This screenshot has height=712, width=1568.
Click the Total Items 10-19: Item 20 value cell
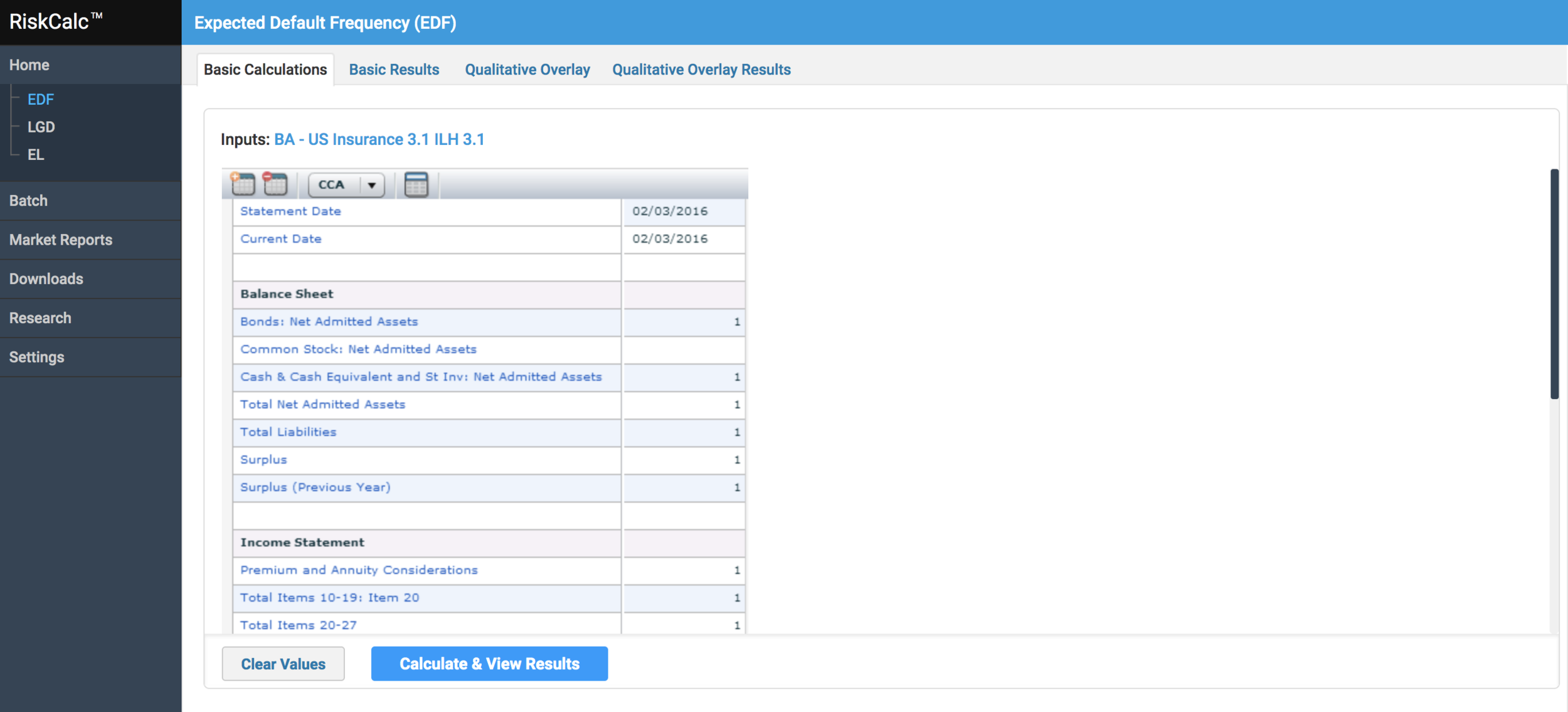point(684,598)
